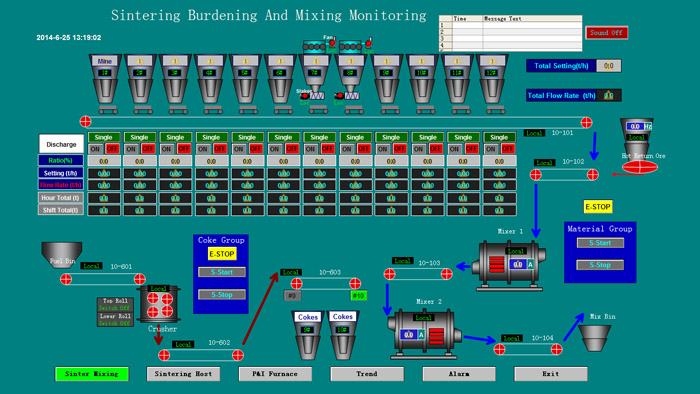The image size is (700, 394).
Task: Click the Total Setting value field
Action: 608,66
